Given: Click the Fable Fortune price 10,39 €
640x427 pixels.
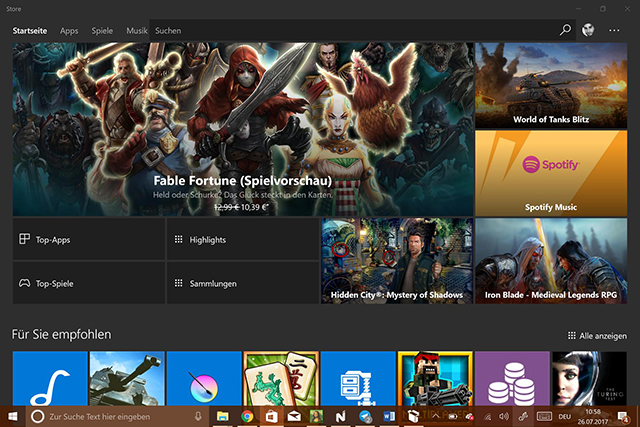Looking at the screenshot, I should coord(254,207).
